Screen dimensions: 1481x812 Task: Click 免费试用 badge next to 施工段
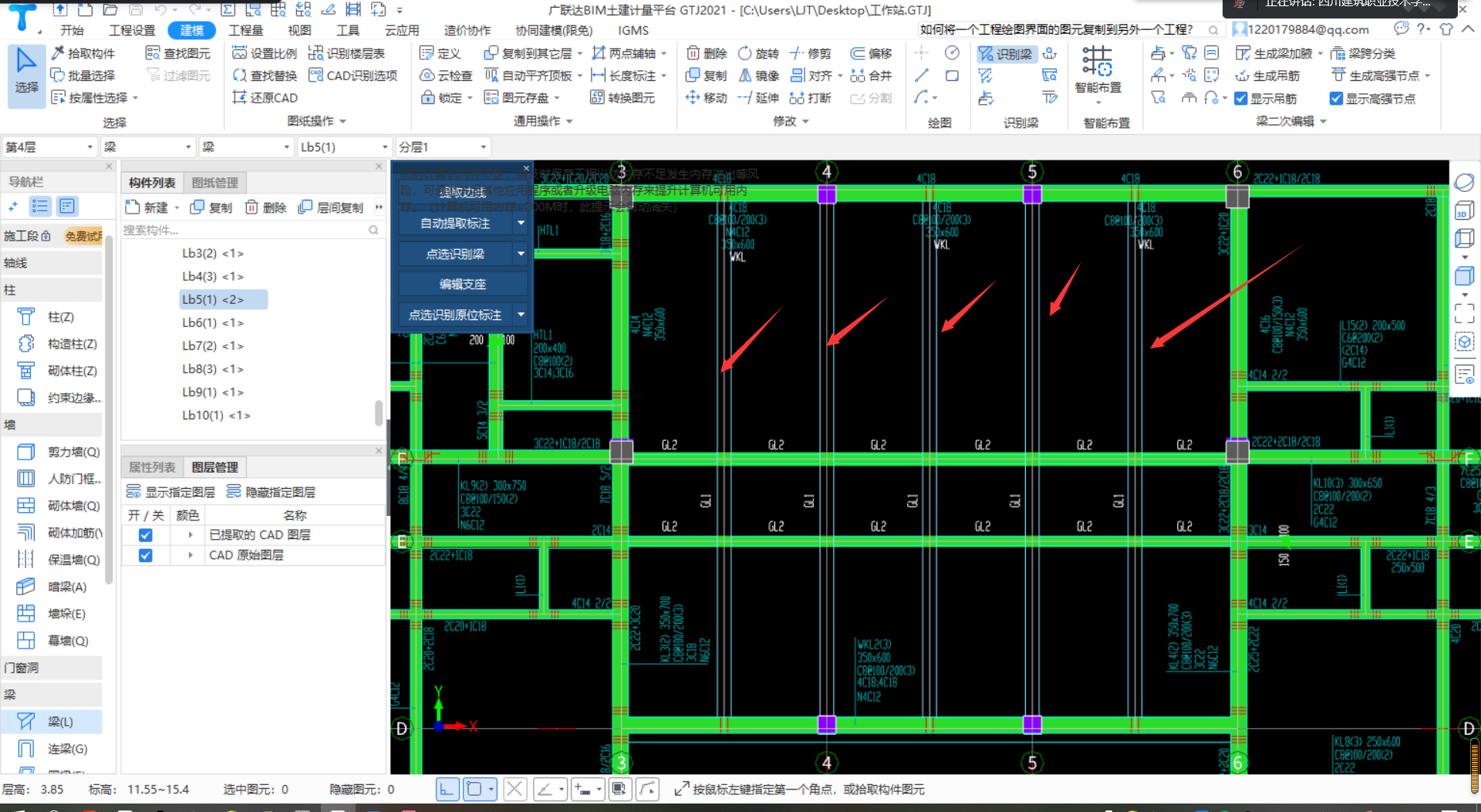pos(83,236)
